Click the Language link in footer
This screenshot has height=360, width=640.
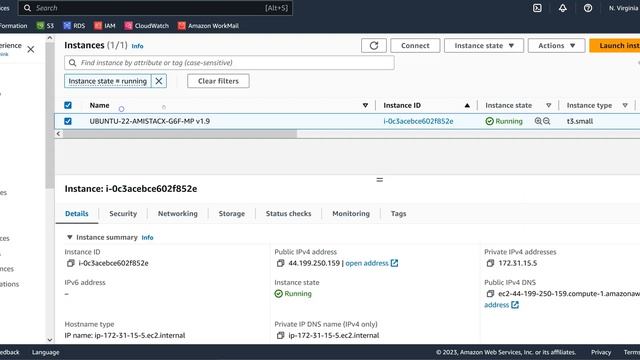tap(45, 352)
